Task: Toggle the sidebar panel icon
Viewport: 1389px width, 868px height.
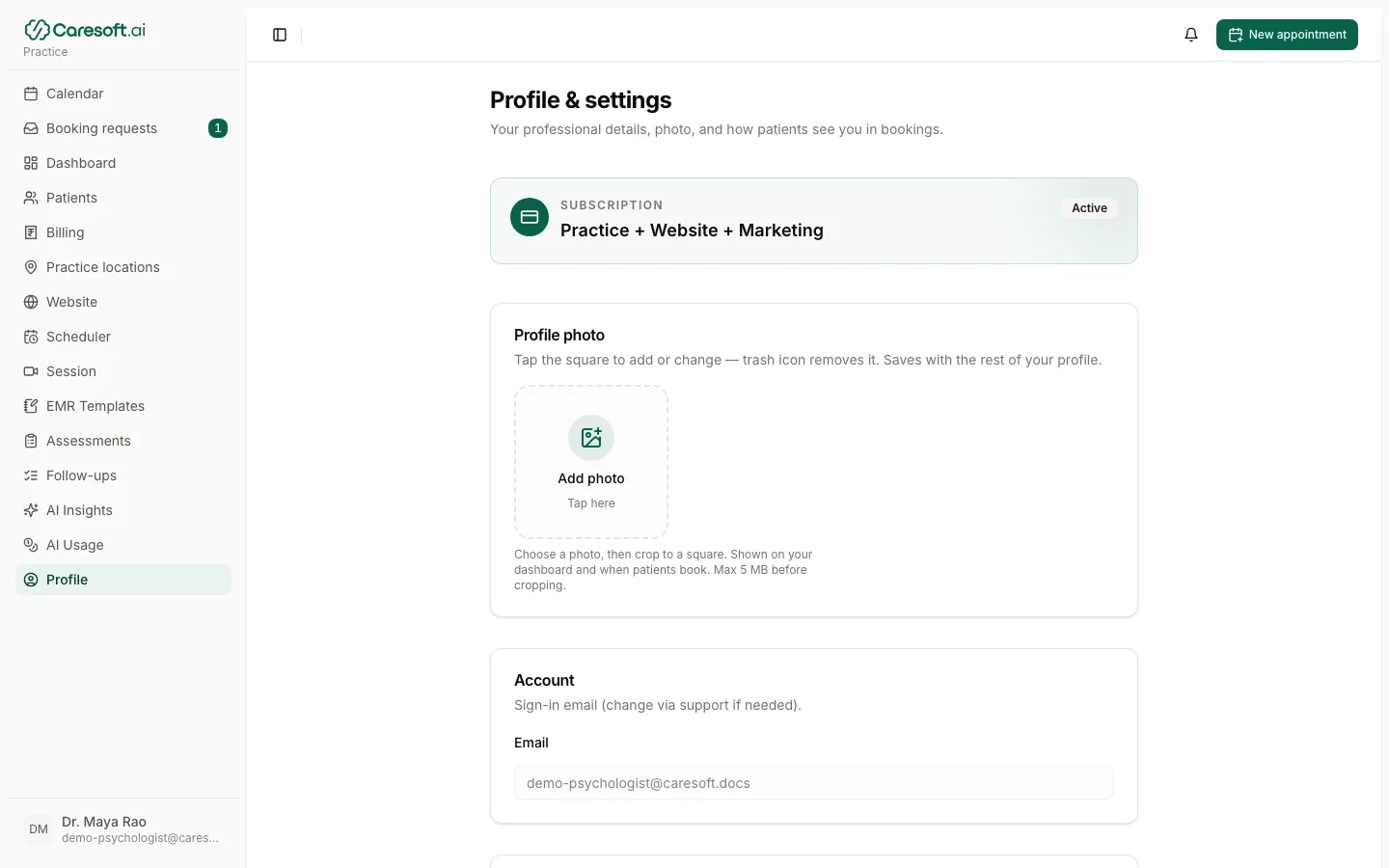Action: (280, 35)
